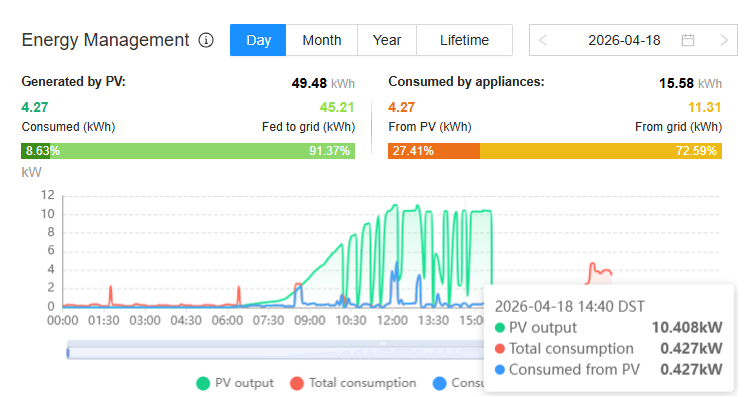Switch to the Month tab
The image size is (752, 397).
tap(321, 40)
